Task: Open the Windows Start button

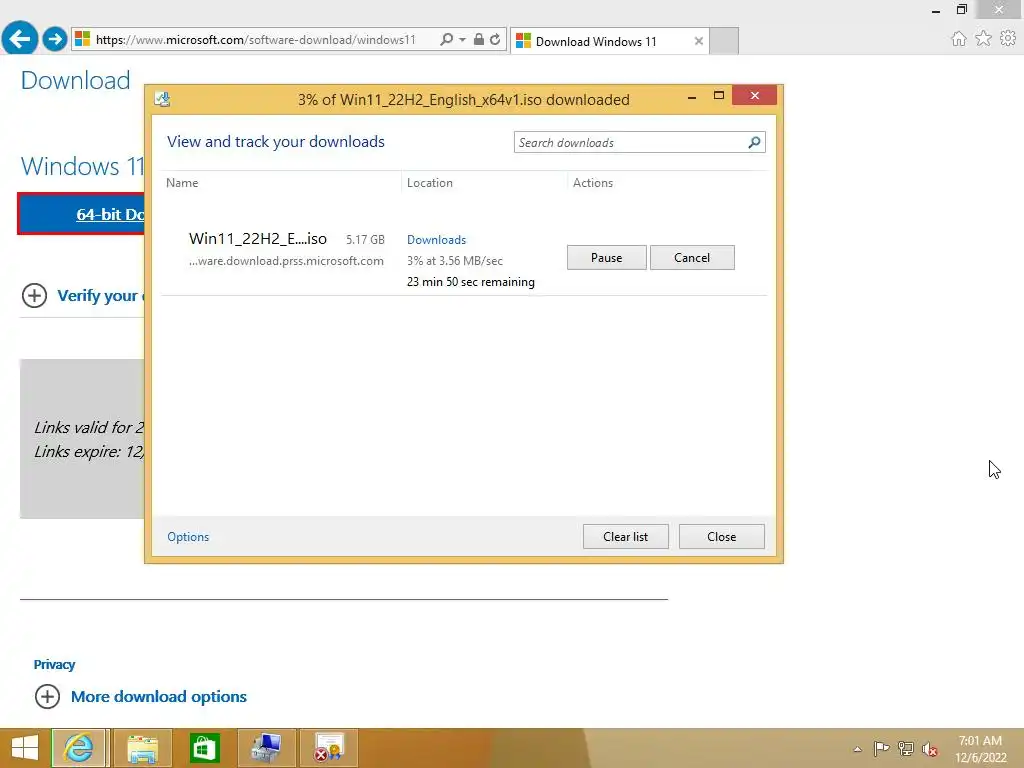Action: point(25,748)
